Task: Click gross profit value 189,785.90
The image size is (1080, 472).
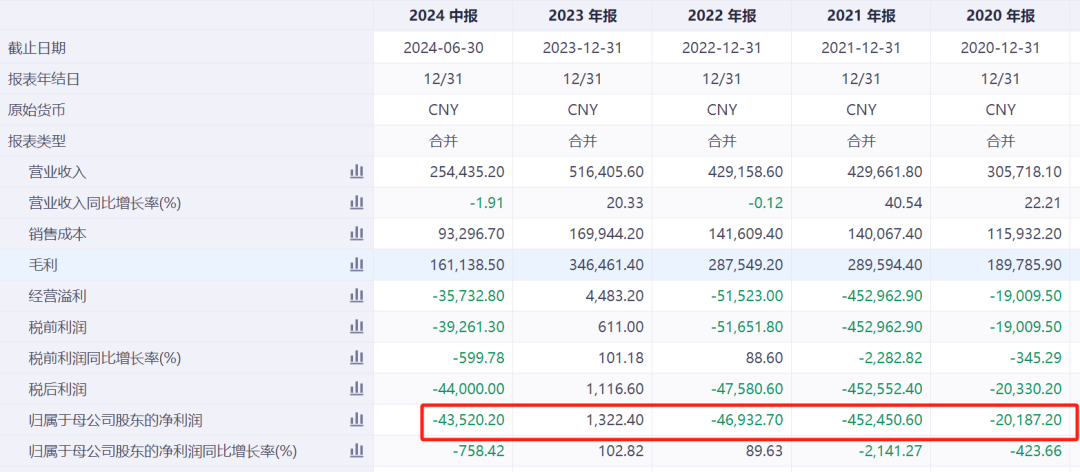Action: click(1024, 265)
